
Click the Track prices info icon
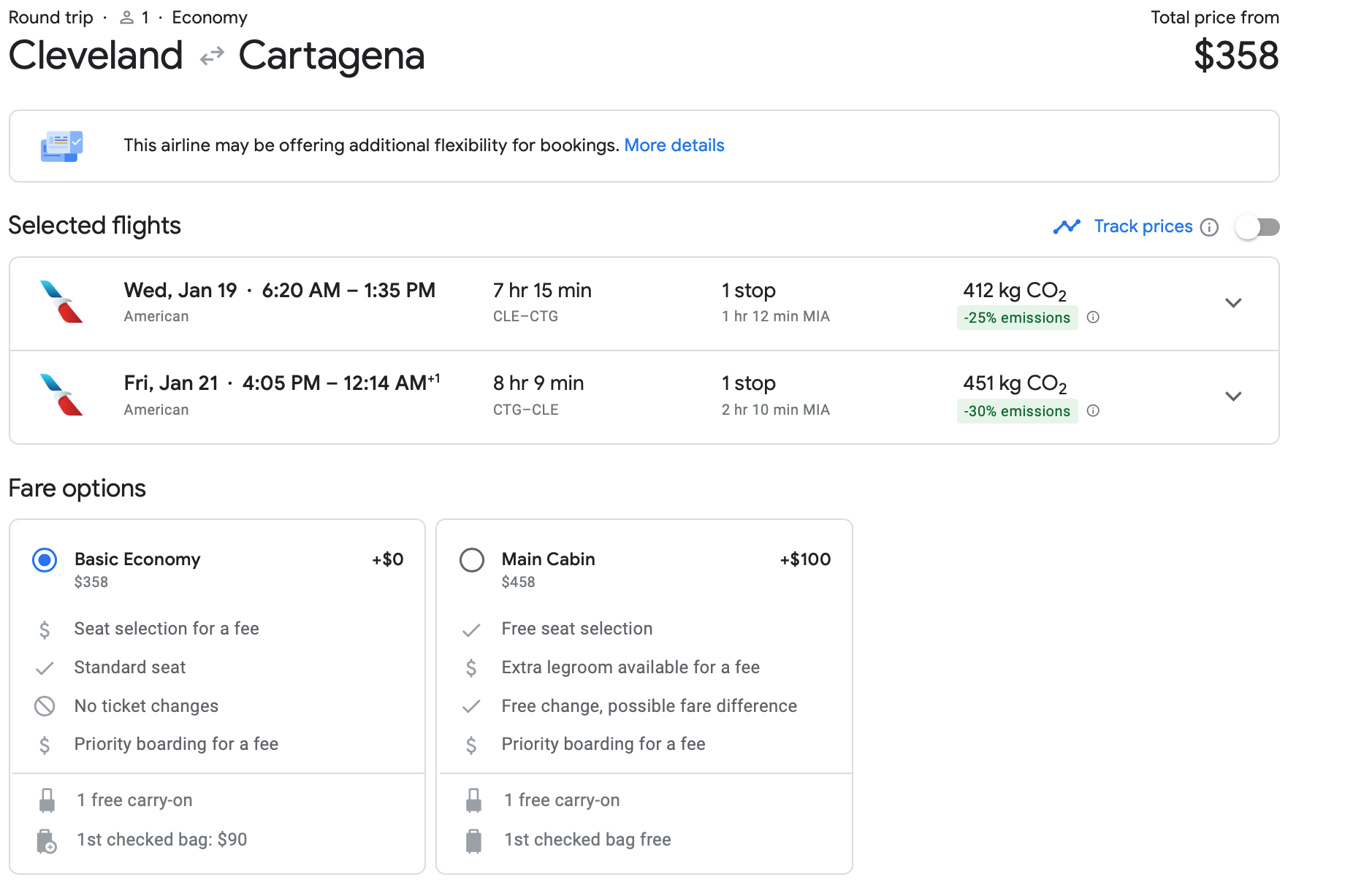pyautogui.click(x=1209, y=227)
